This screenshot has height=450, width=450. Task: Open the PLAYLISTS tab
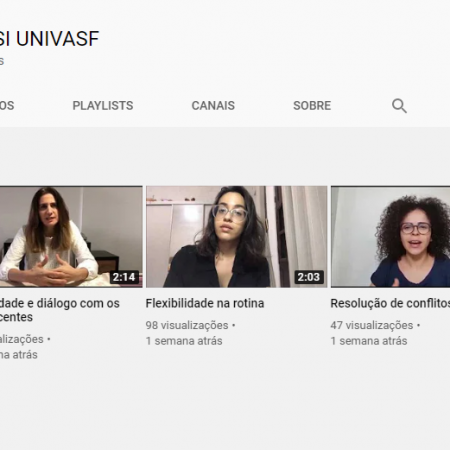tap(103, 106)
